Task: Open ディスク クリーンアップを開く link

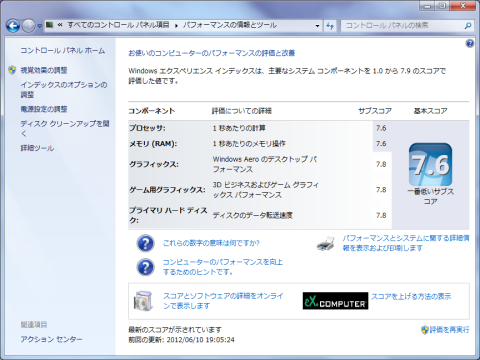Action: [65, 128]
